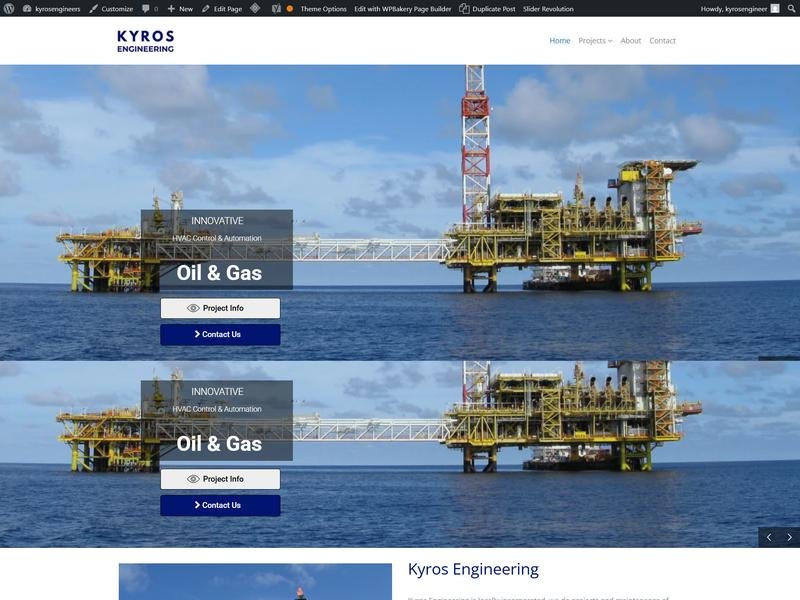Click the Duplicate Post admin link

(487, 9)
